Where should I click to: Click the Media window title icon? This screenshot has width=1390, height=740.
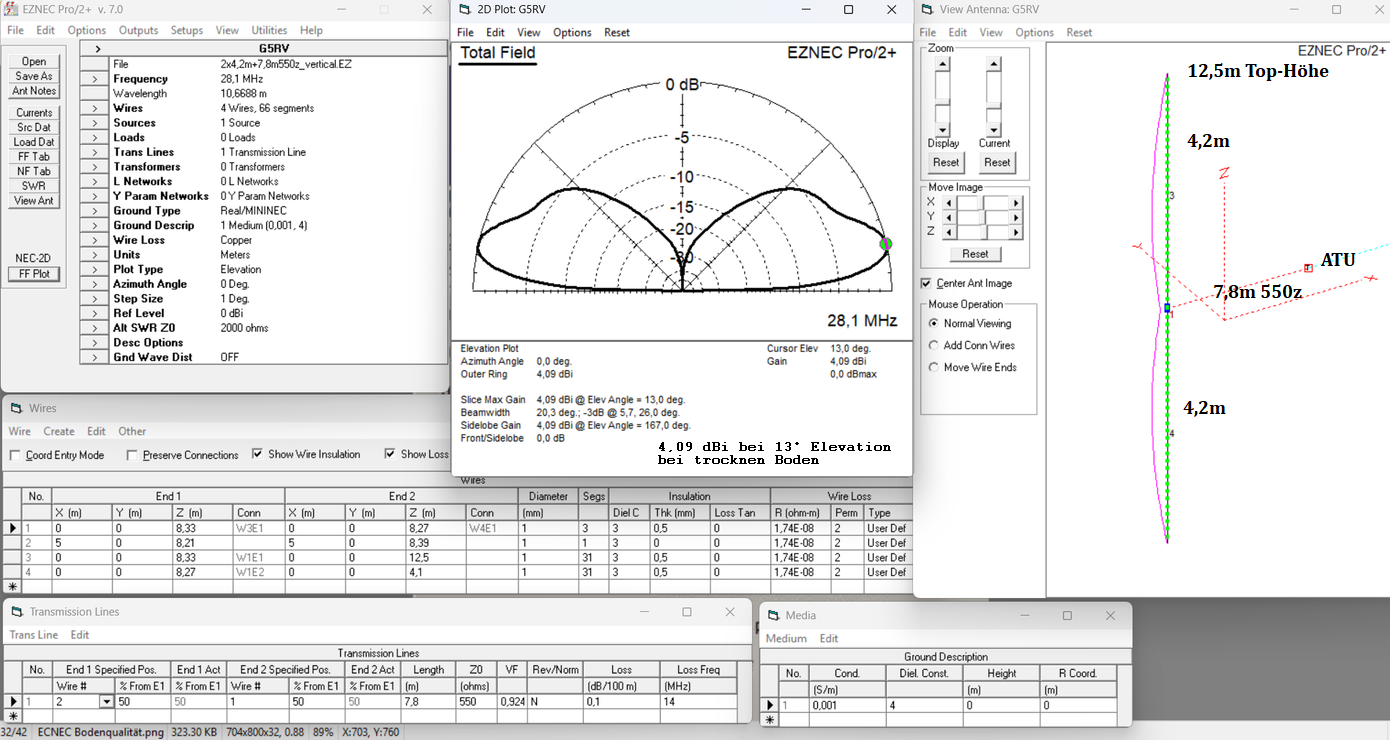tap(773, 615)
